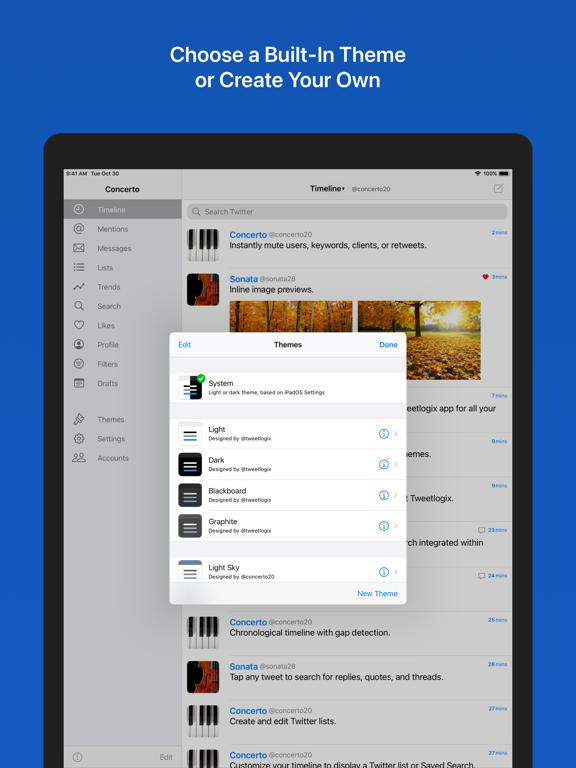This screenshot has height=768, width=576.
Task: Open the Timeline dropdown in header
Action: coord(327,189)
